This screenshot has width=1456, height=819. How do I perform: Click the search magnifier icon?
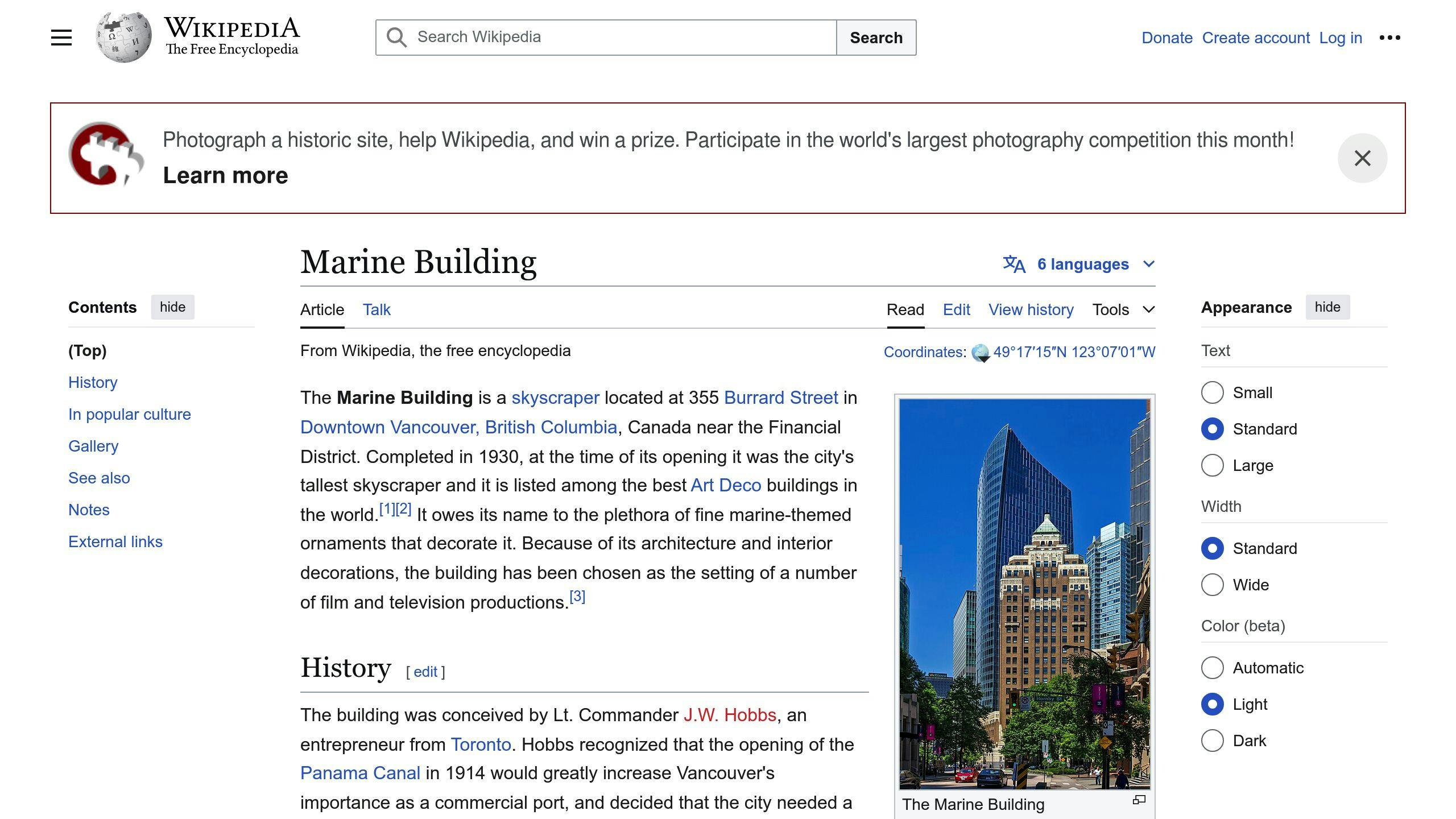point(398,37)
